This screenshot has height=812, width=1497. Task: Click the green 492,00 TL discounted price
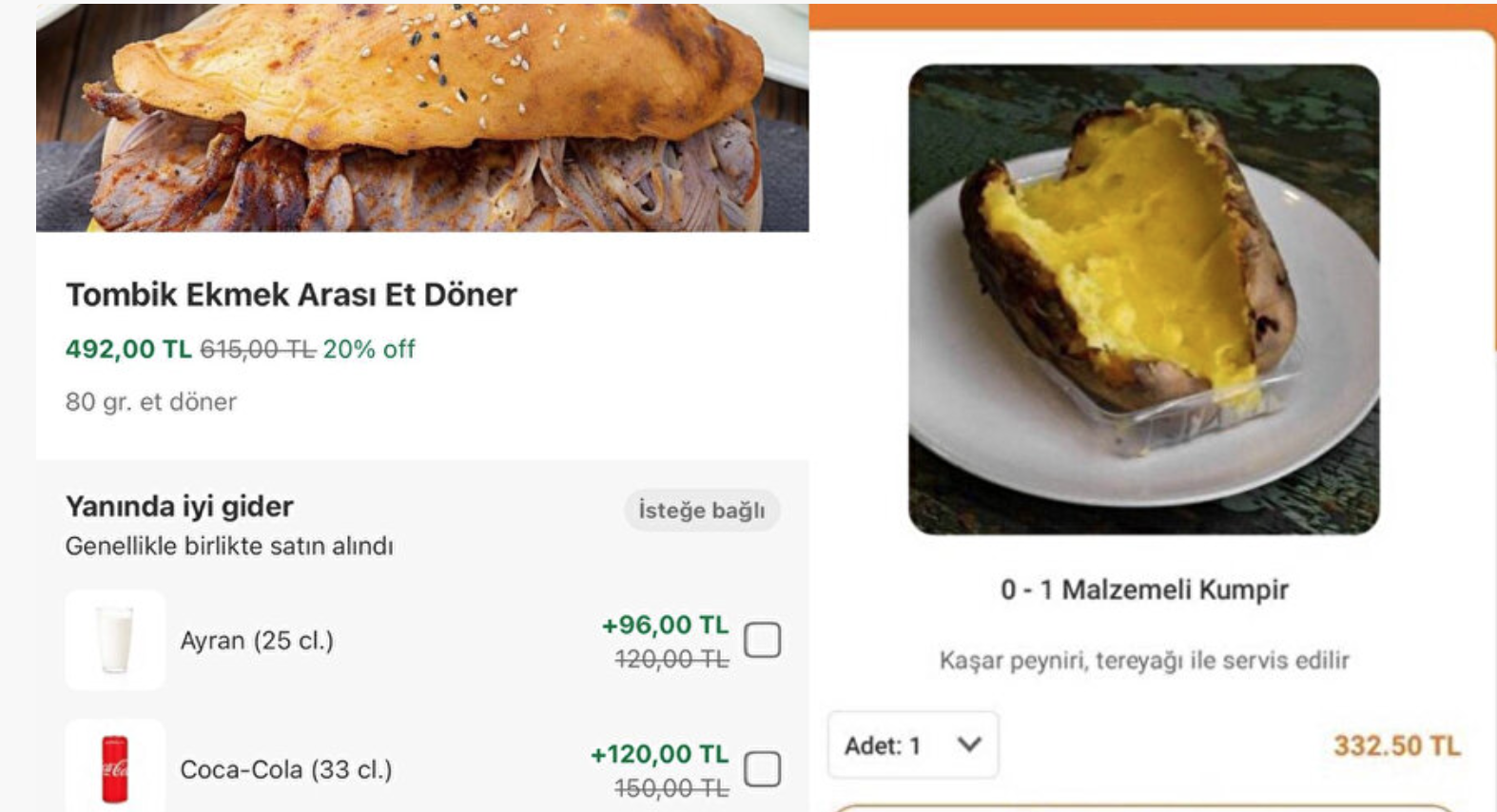pyautogui.click(x=128, y=349)
